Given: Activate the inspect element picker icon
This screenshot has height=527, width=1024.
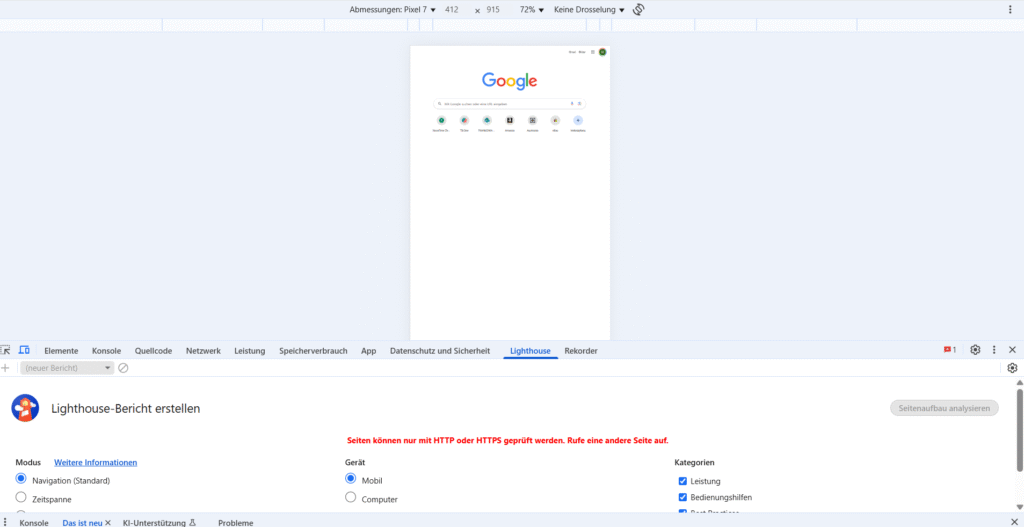Looking at the screenshot, I should 6,350.
